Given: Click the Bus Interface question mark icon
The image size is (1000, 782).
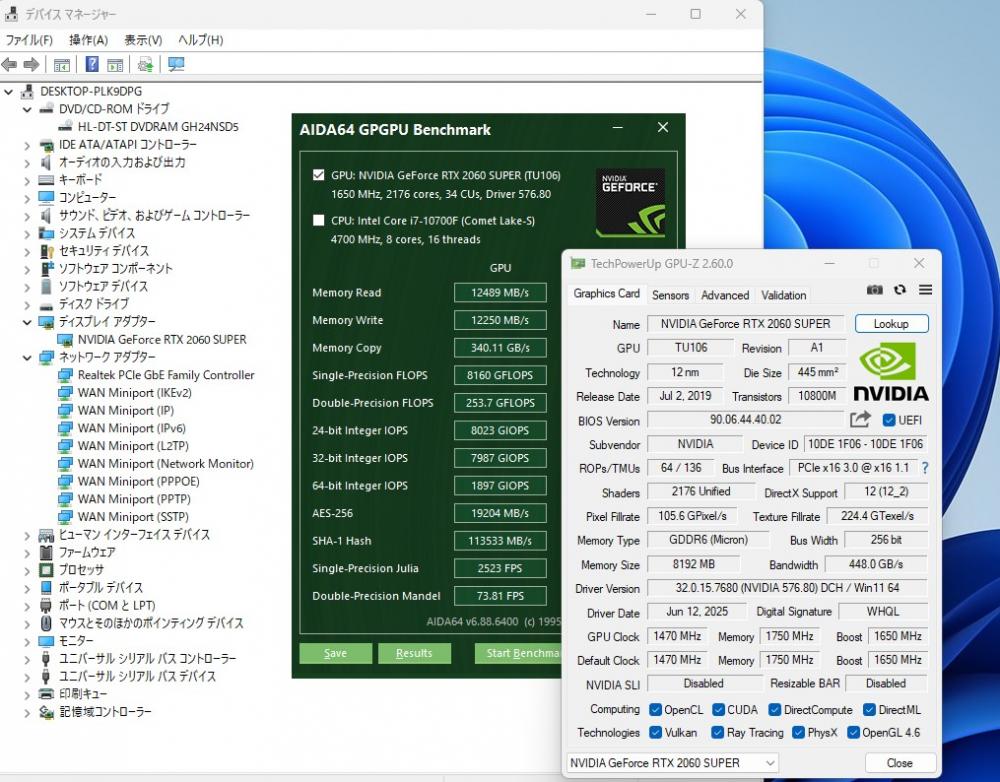Looking at the screenshot, I should click(x=925, y=468).
